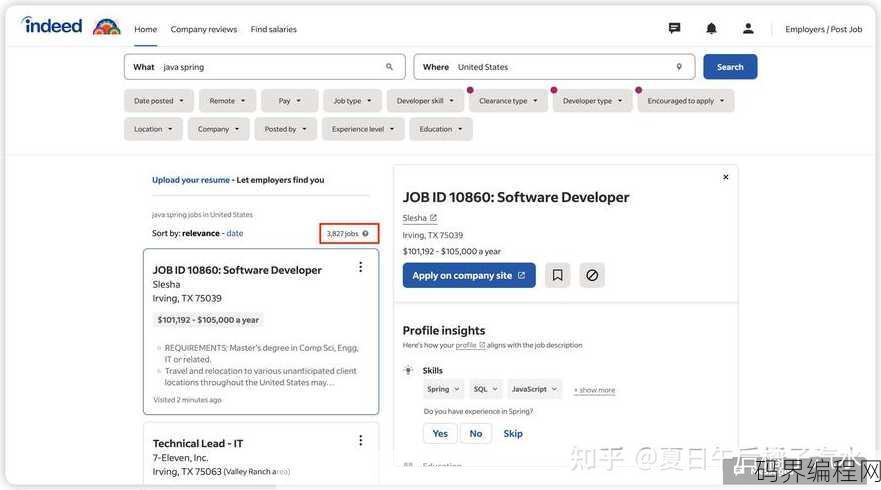Image resolution: width=881 pixels, height=490 pixels.
Task: Open the Slesha company link
Action: coord(415,217)
